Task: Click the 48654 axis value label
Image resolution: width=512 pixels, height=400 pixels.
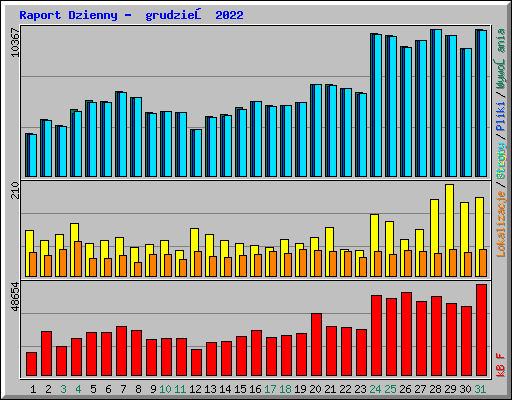Action: (x=15, y=296)
